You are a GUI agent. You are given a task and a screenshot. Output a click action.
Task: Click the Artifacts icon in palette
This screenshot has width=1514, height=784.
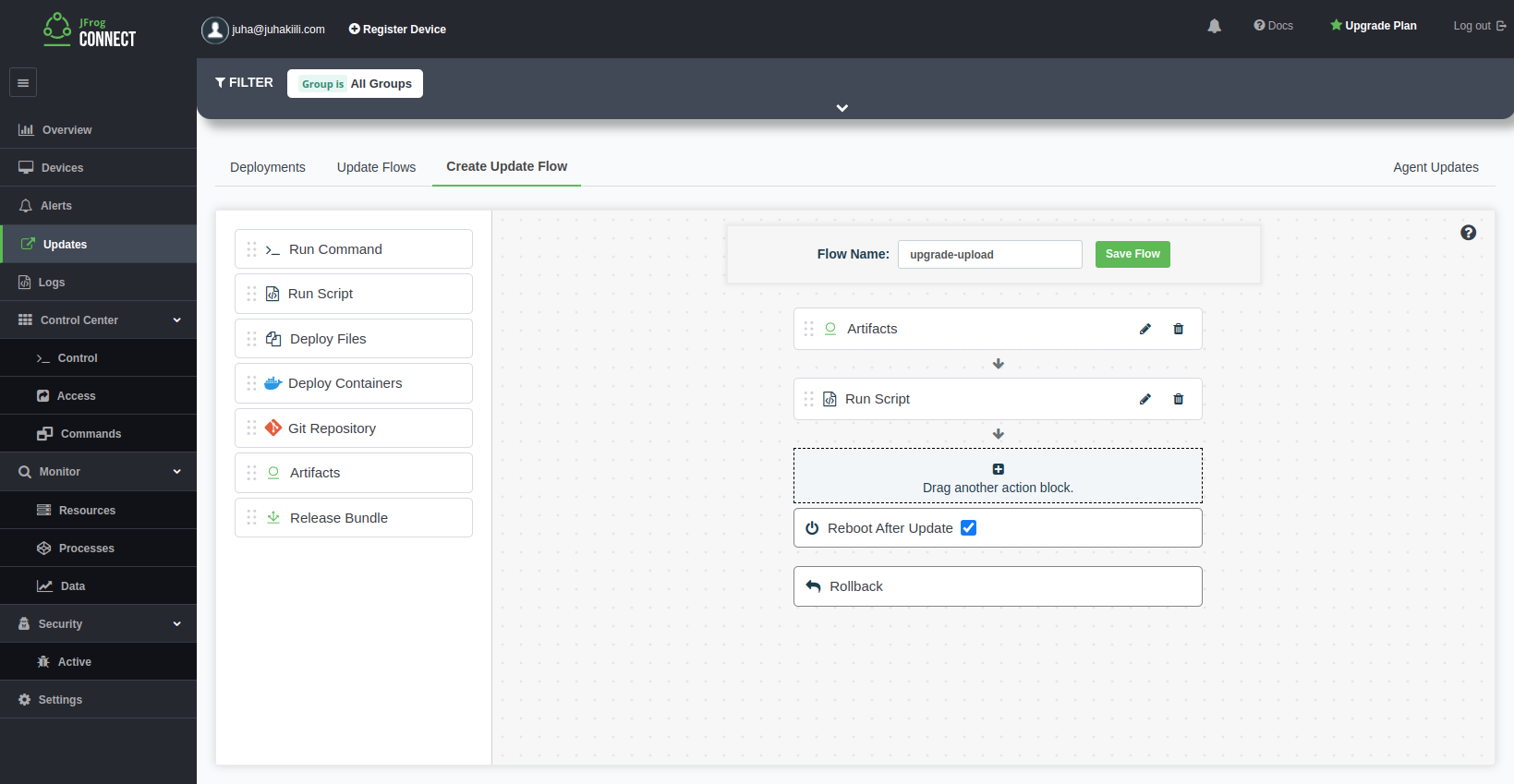[x=273, y=473]
